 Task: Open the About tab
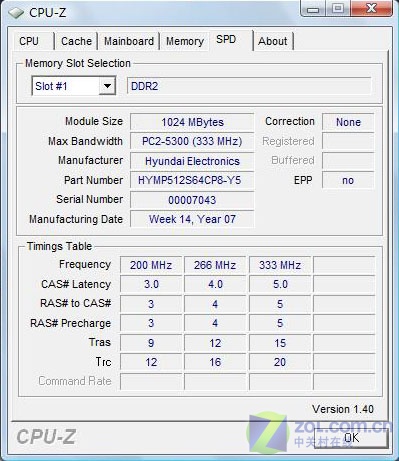pyautogui.click(x=273, y=41)
